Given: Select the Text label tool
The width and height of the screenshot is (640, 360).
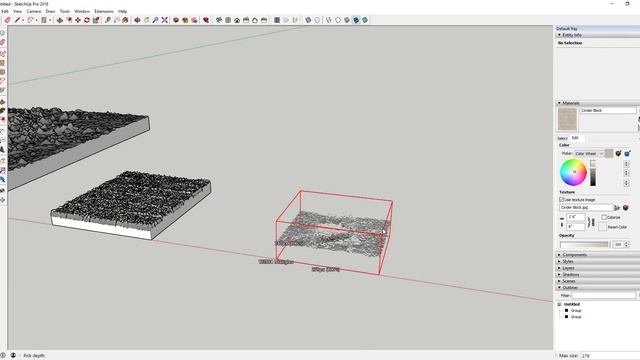Looking at the screenshot, I should (117, 20).
